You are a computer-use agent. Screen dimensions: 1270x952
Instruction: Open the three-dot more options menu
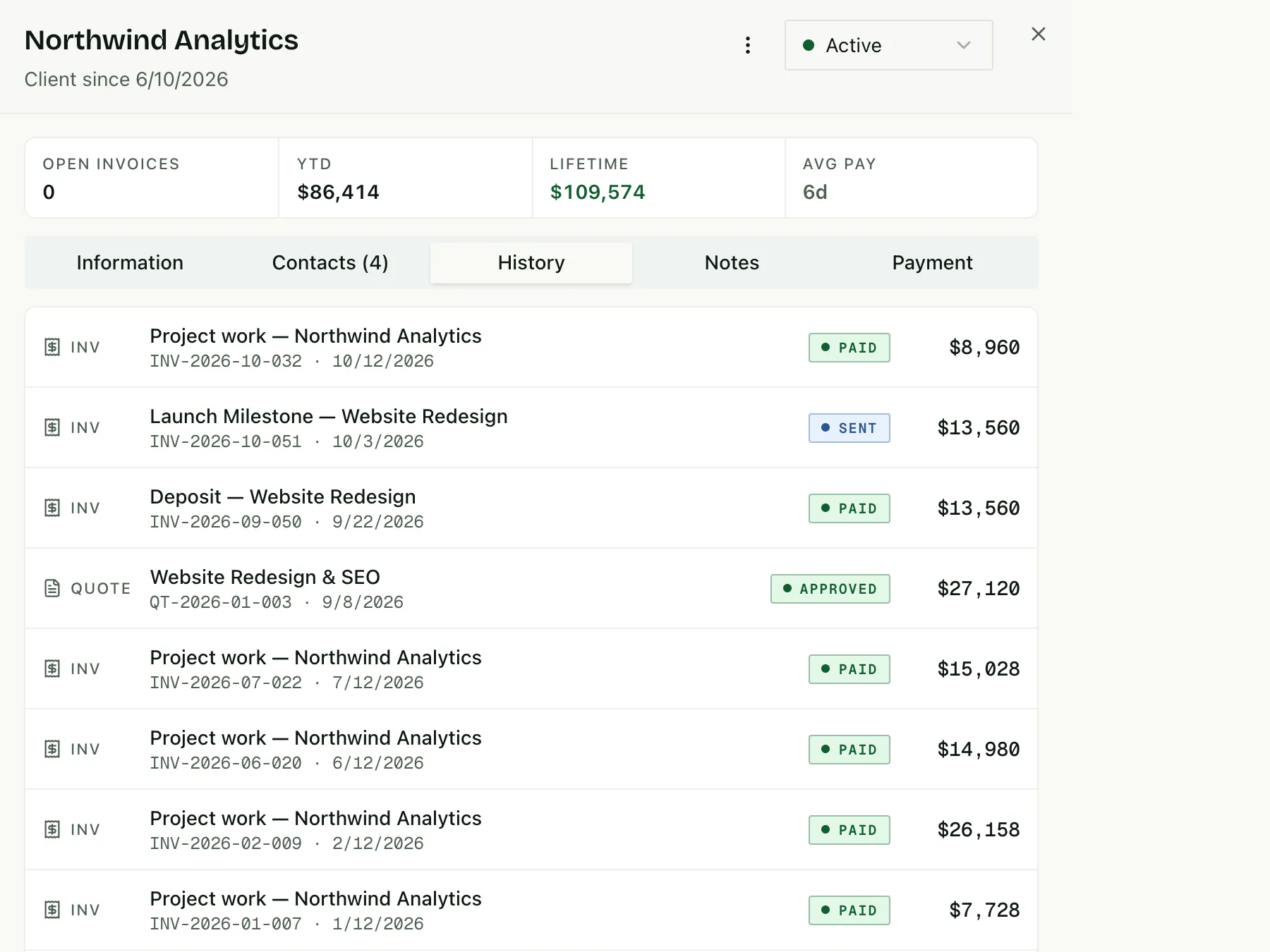748,45
